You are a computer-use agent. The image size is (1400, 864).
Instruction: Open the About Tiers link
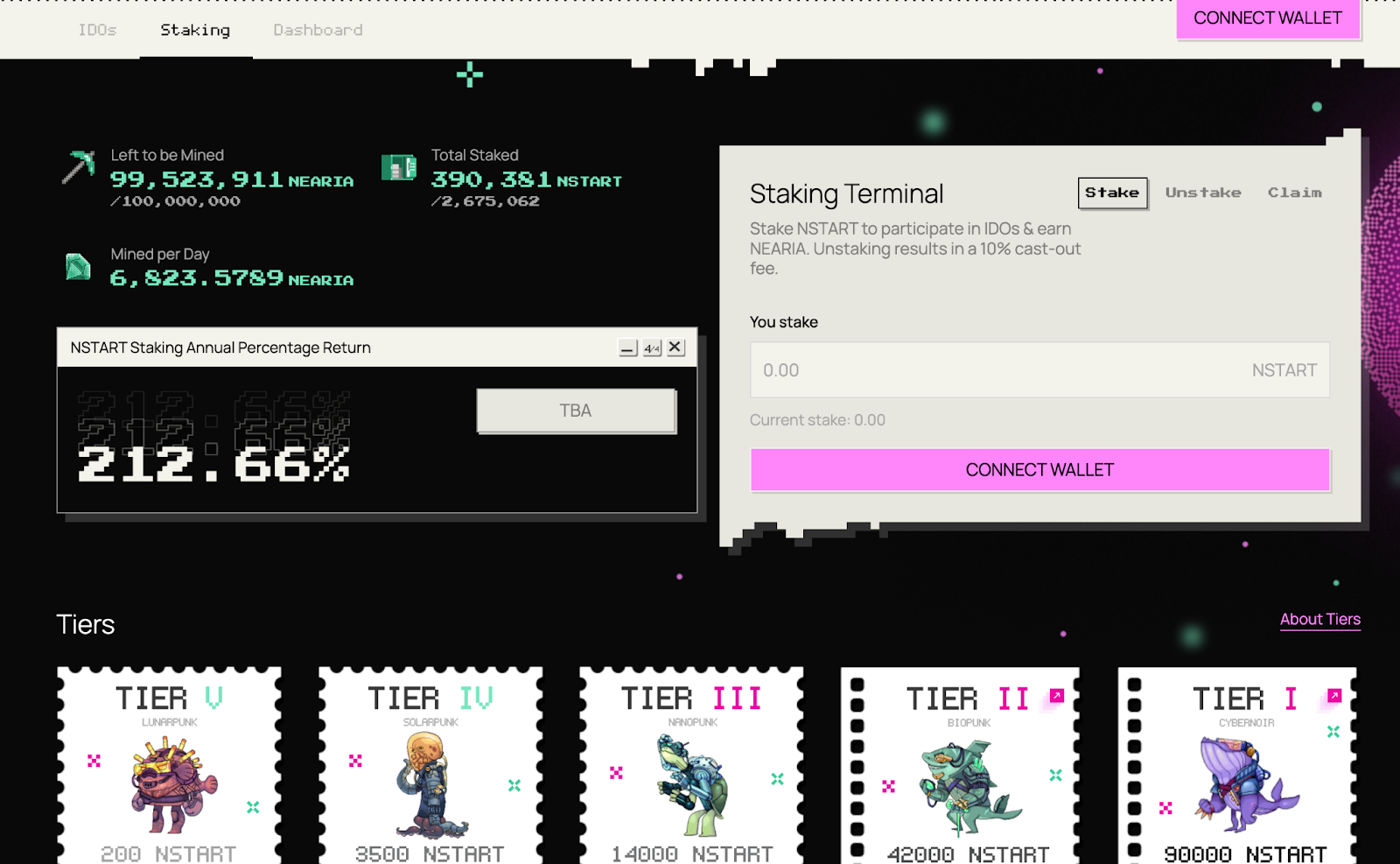click(x=1320, y=620)
